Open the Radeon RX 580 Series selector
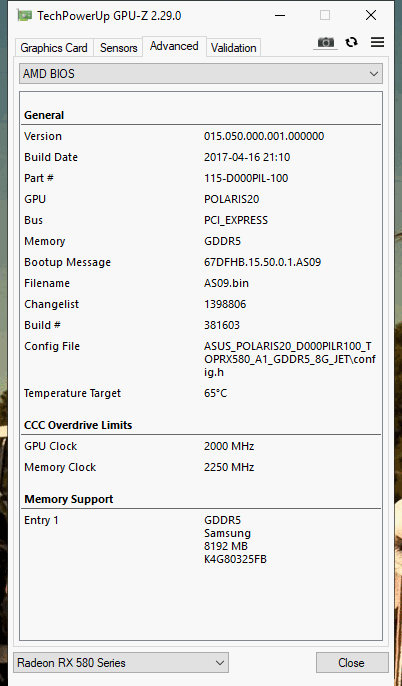Viewport: 402px width, 686px height. tap(121, 662)
